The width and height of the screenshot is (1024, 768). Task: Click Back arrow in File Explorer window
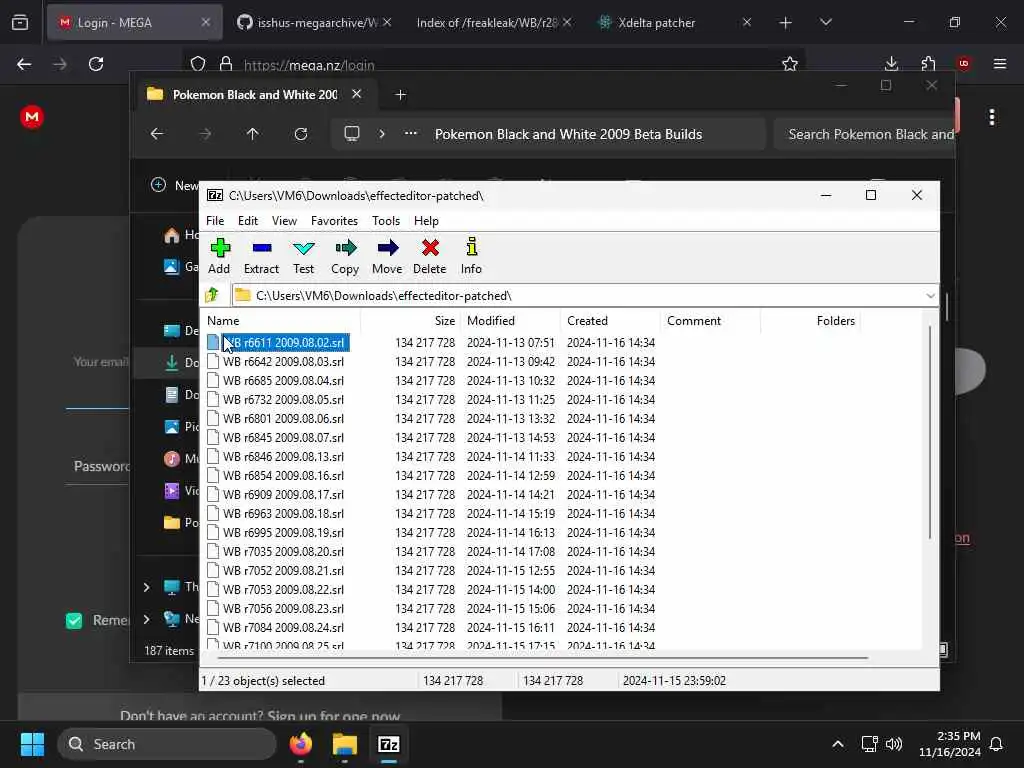point(157,134)
